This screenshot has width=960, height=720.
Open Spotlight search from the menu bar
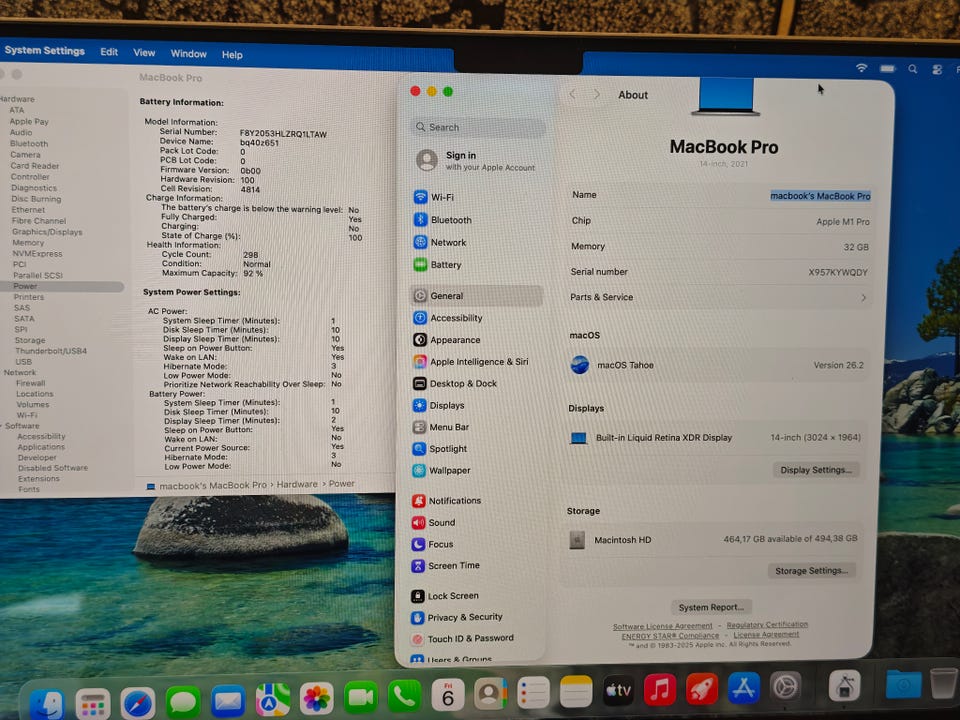[x=913, y=69]
